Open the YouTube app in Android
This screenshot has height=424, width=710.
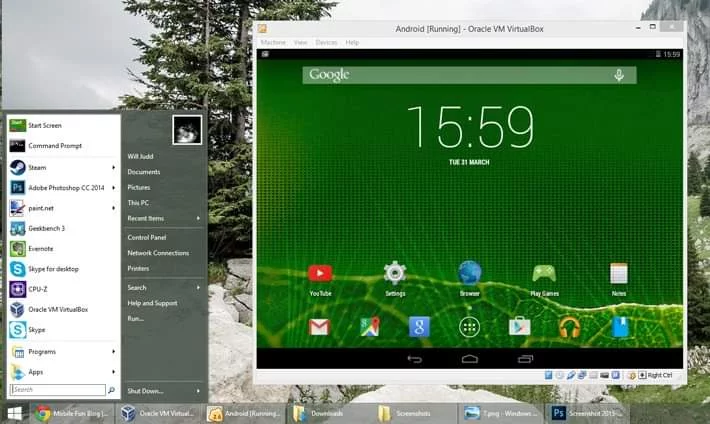pyautogui.click(x=320, y=273)
